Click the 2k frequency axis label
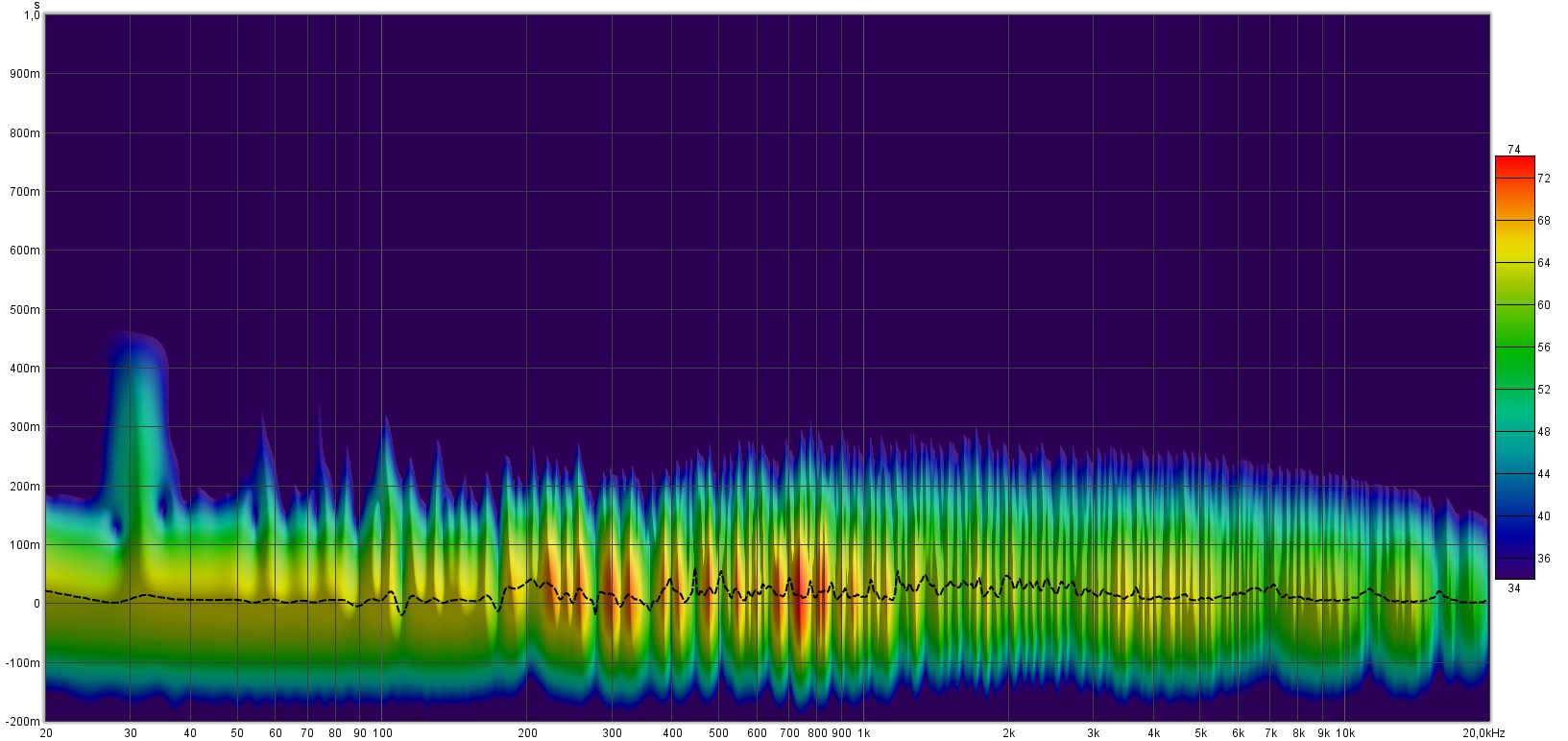Screen dimensions: 1568x741 [1008, 733]
